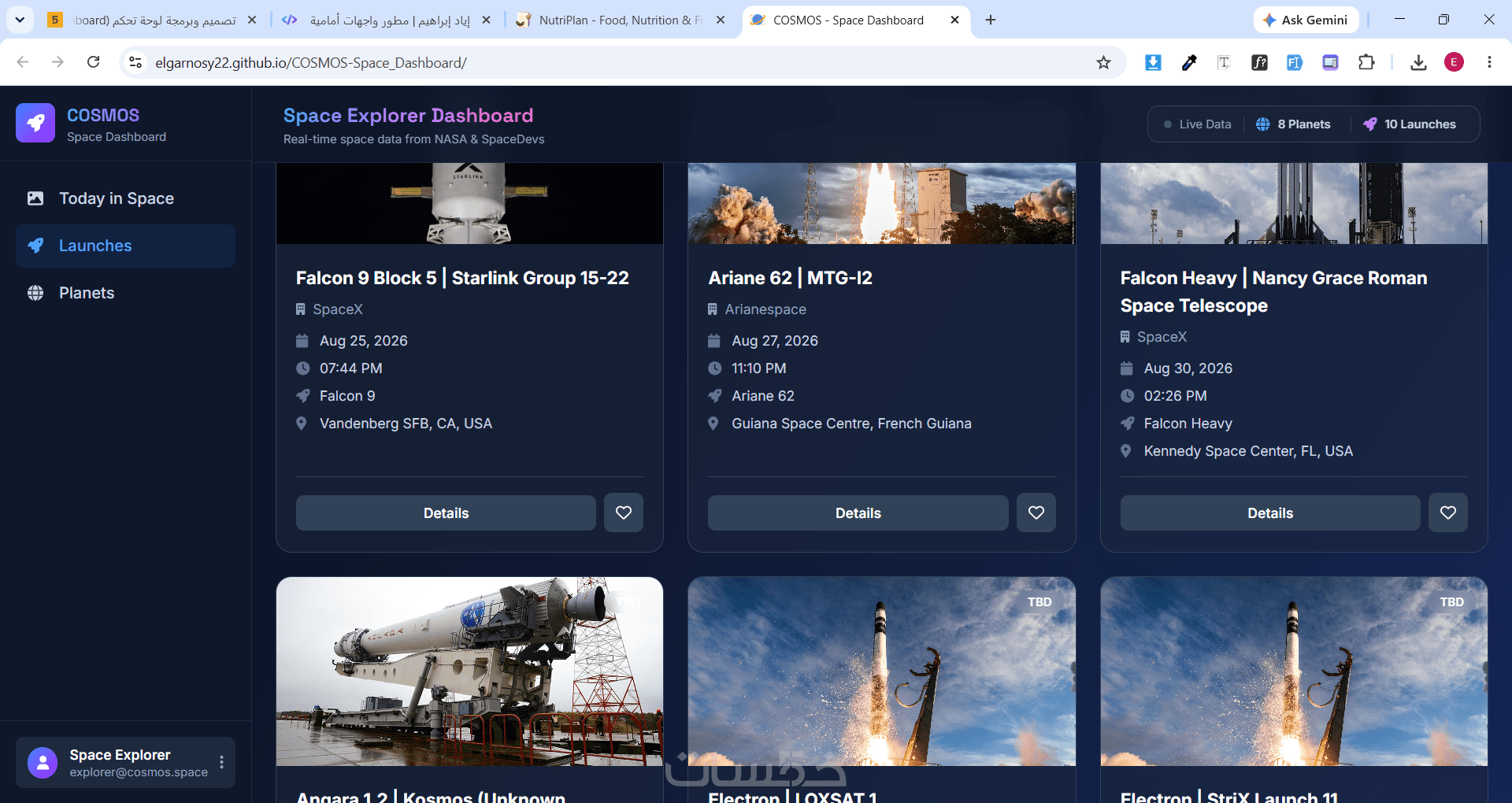Click the font finder f? extension icon
Image resolution: width=1512 pixels, height=803 pixels.
pyautogui.click(x=1259, y=62)
